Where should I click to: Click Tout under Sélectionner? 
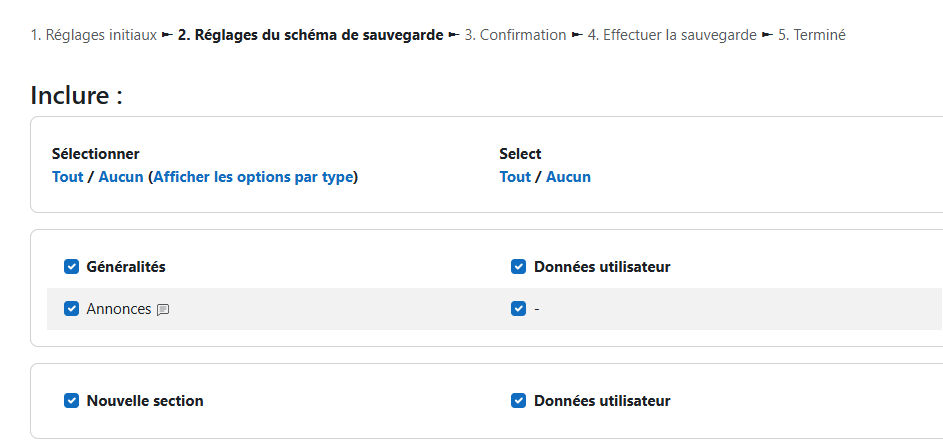(x=67, y=177)
